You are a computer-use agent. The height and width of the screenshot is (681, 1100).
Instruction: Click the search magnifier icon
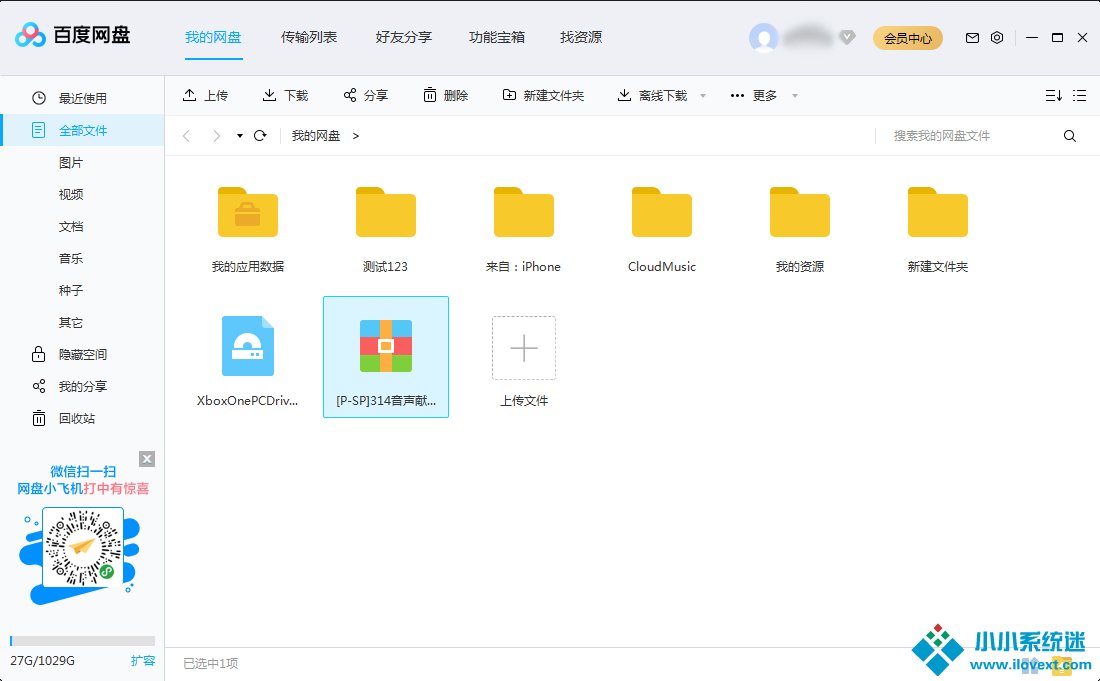pos(1070,136)
